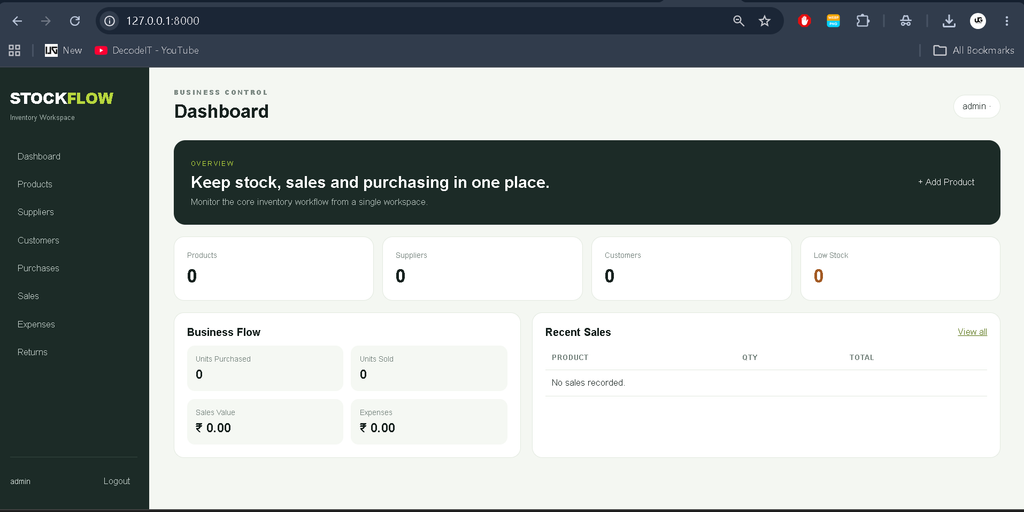Open the Downloads icon
The height and width of the screenshot is (512, 1024).
949,21
